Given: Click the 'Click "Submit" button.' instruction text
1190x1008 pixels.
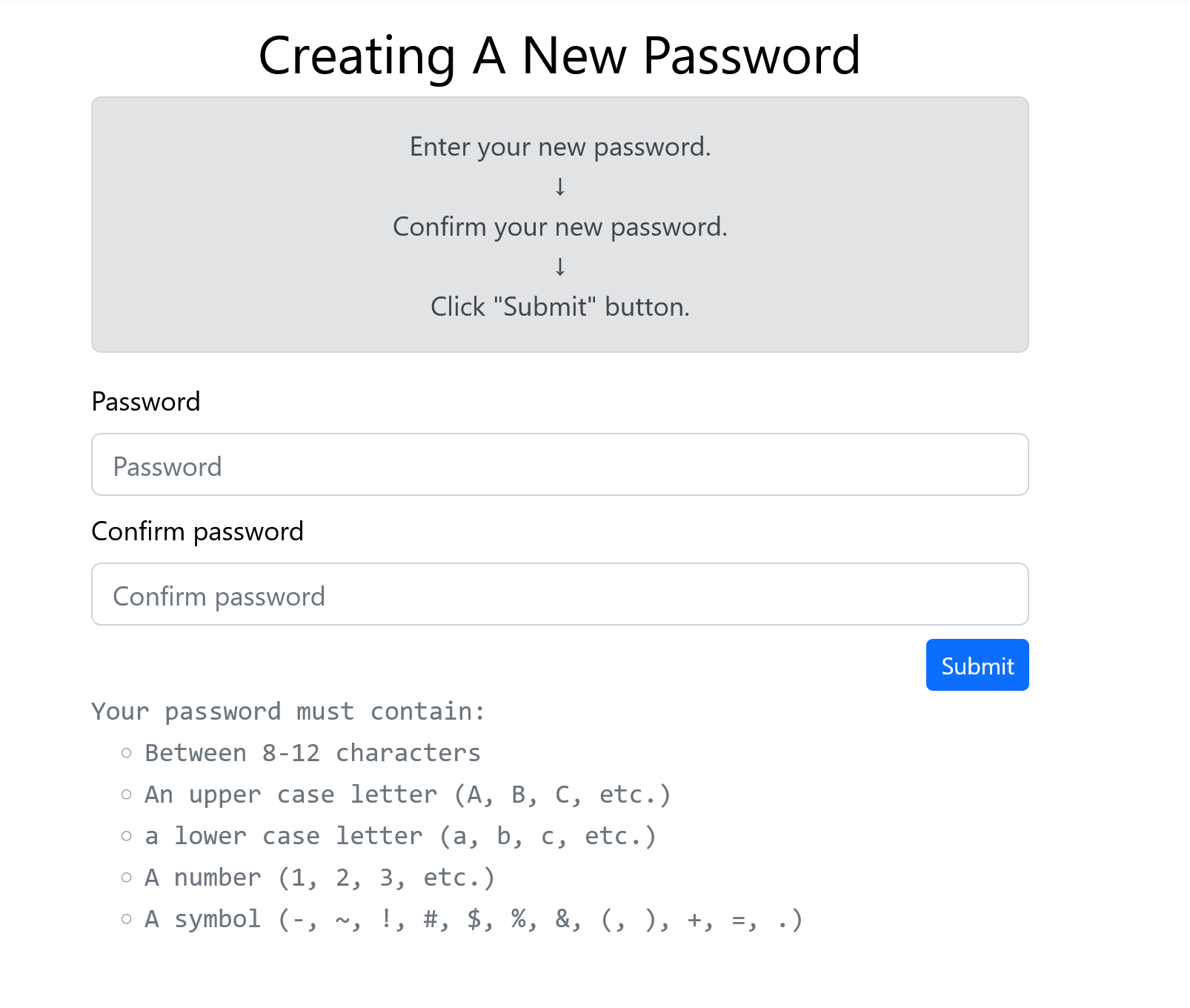Looking at the screenshot, I should [559, 307].
